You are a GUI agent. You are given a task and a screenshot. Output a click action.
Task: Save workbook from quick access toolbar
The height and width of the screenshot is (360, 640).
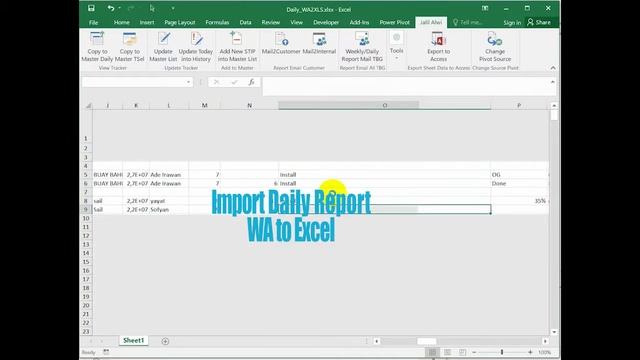(x=91, y=8)
